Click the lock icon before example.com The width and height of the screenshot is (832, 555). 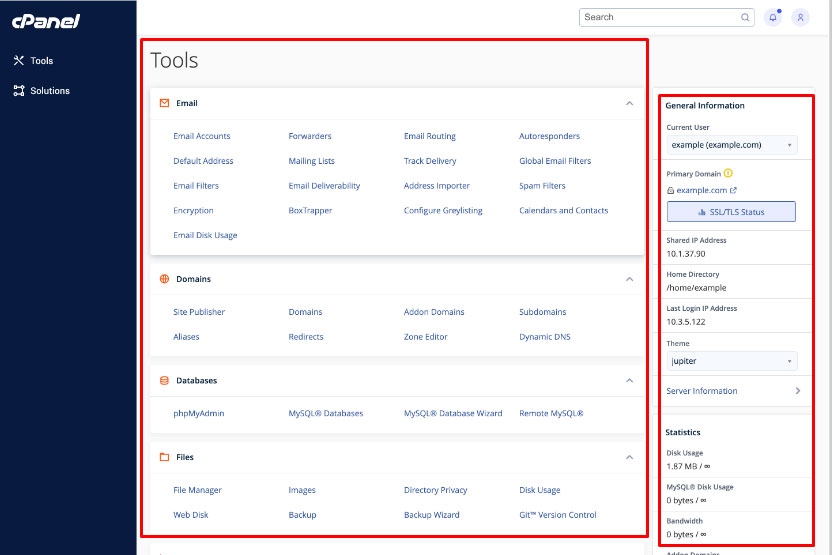(x=670, y=190)
